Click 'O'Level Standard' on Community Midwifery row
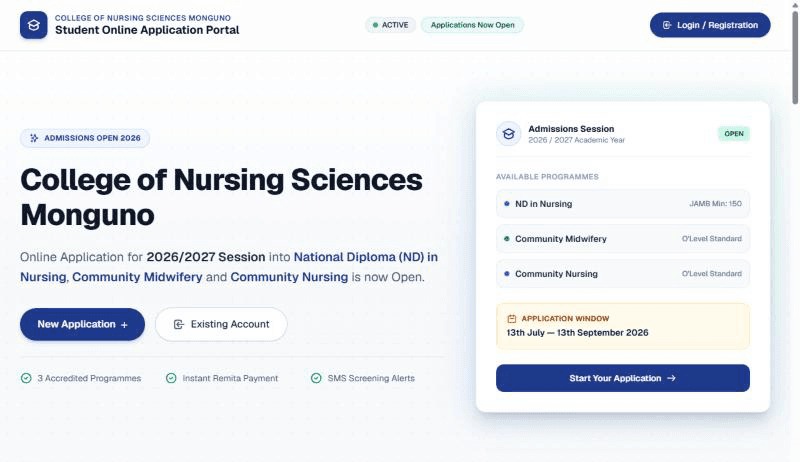The width and height of the screenshot is (800, 462). click(712, 239)
